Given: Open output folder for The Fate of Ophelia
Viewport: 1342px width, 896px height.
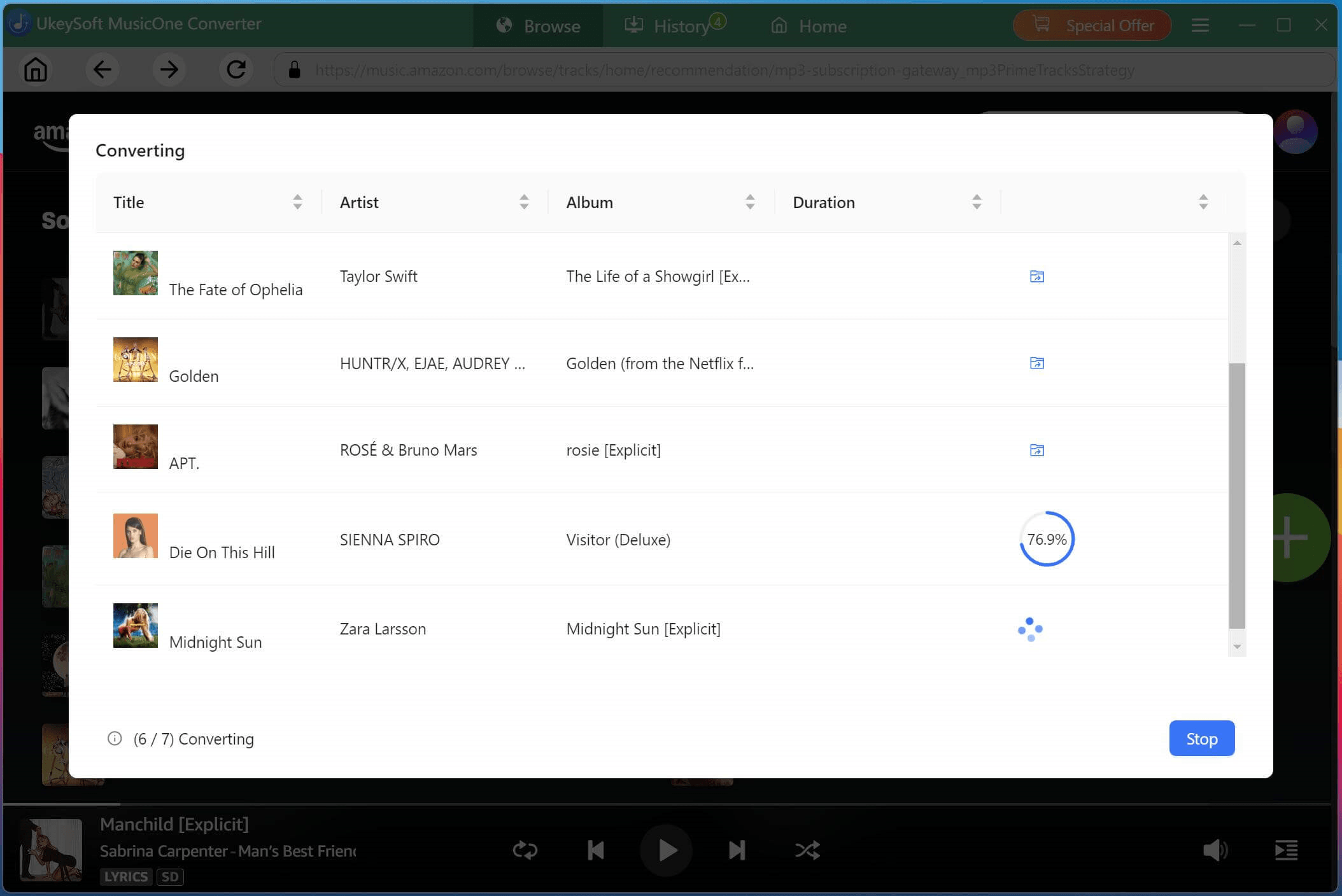Looking at the screenshot, I should click(1036, 276).
